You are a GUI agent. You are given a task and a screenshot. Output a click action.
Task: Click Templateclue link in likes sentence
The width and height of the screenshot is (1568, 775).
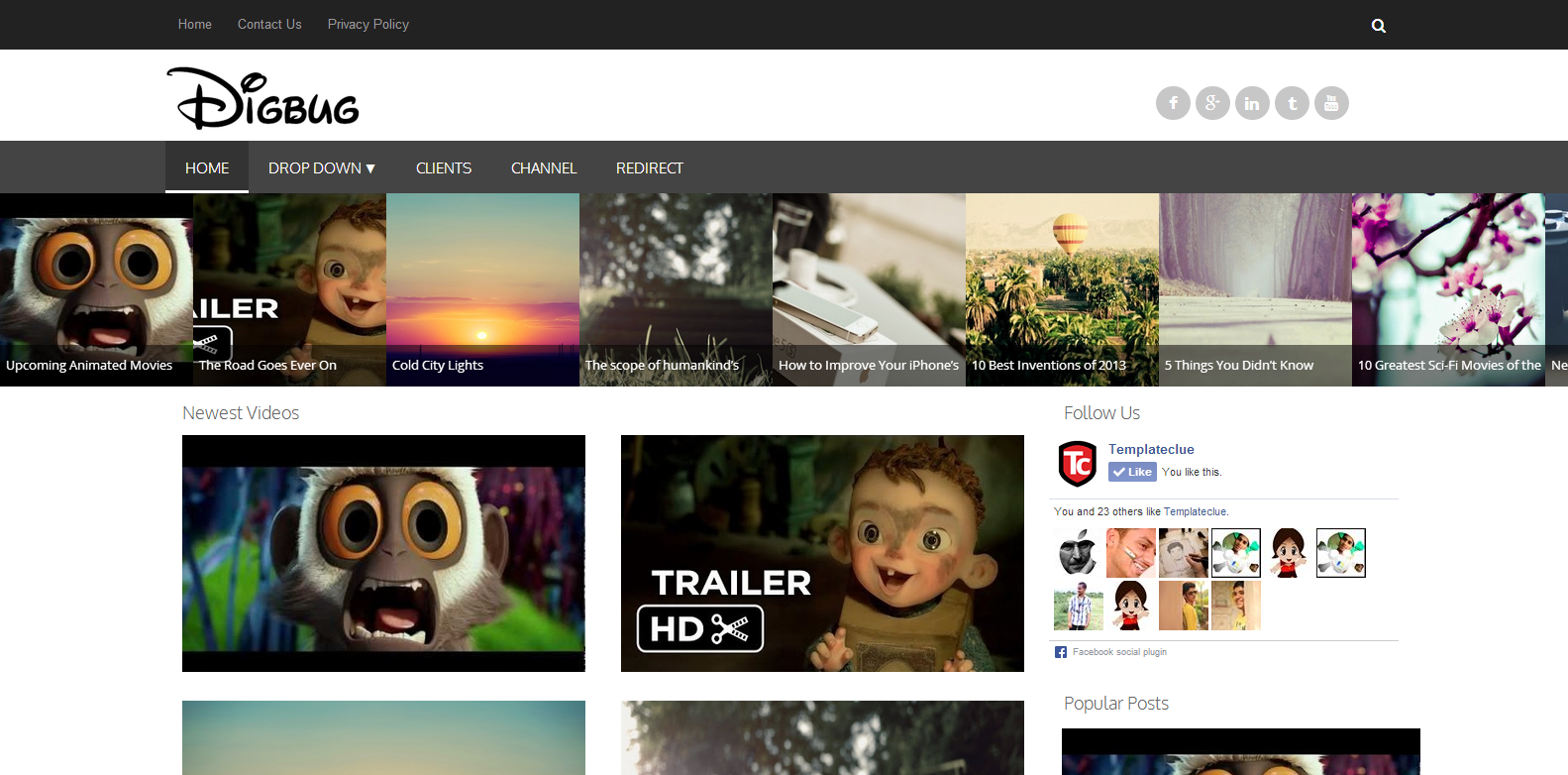coord(1195,511)
